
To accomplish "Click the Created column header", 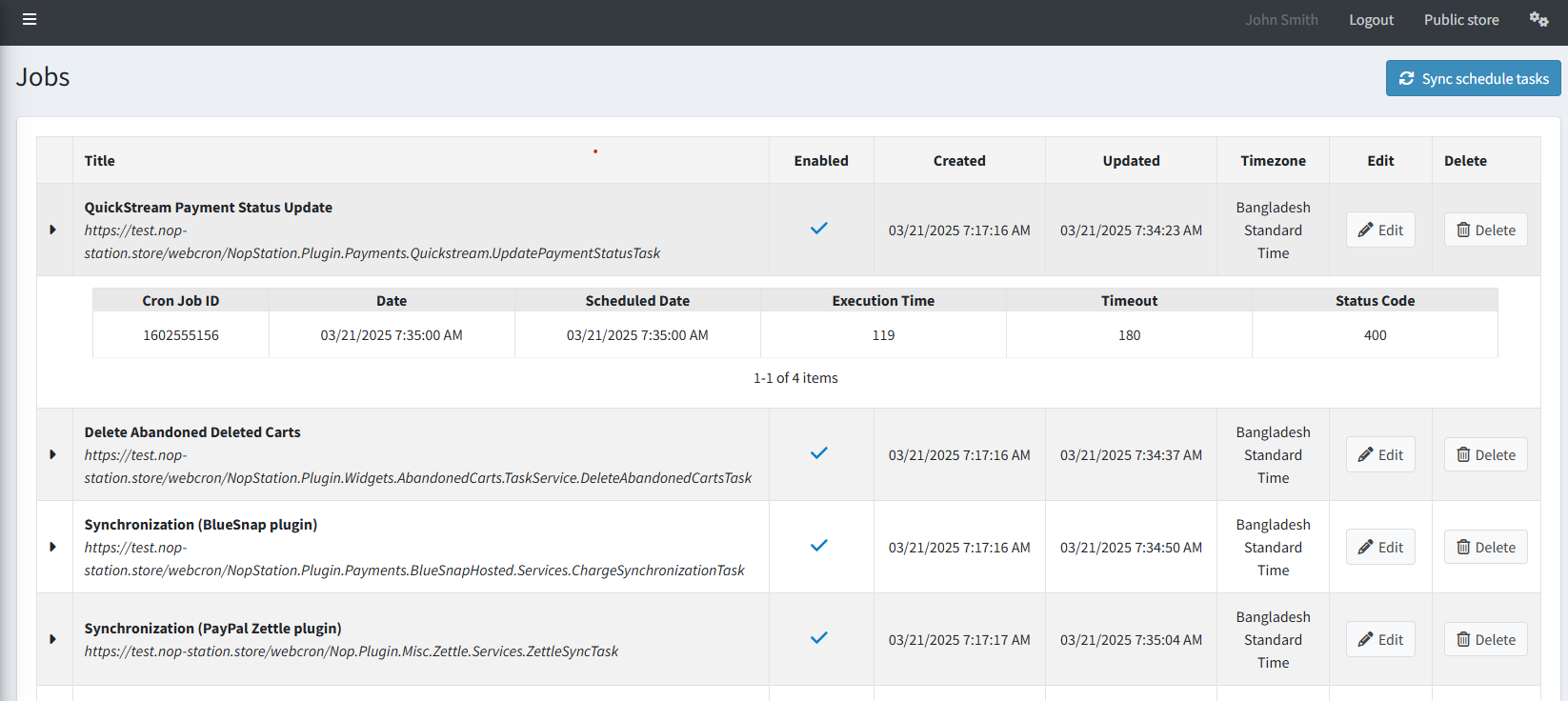I will coord(959,161).
